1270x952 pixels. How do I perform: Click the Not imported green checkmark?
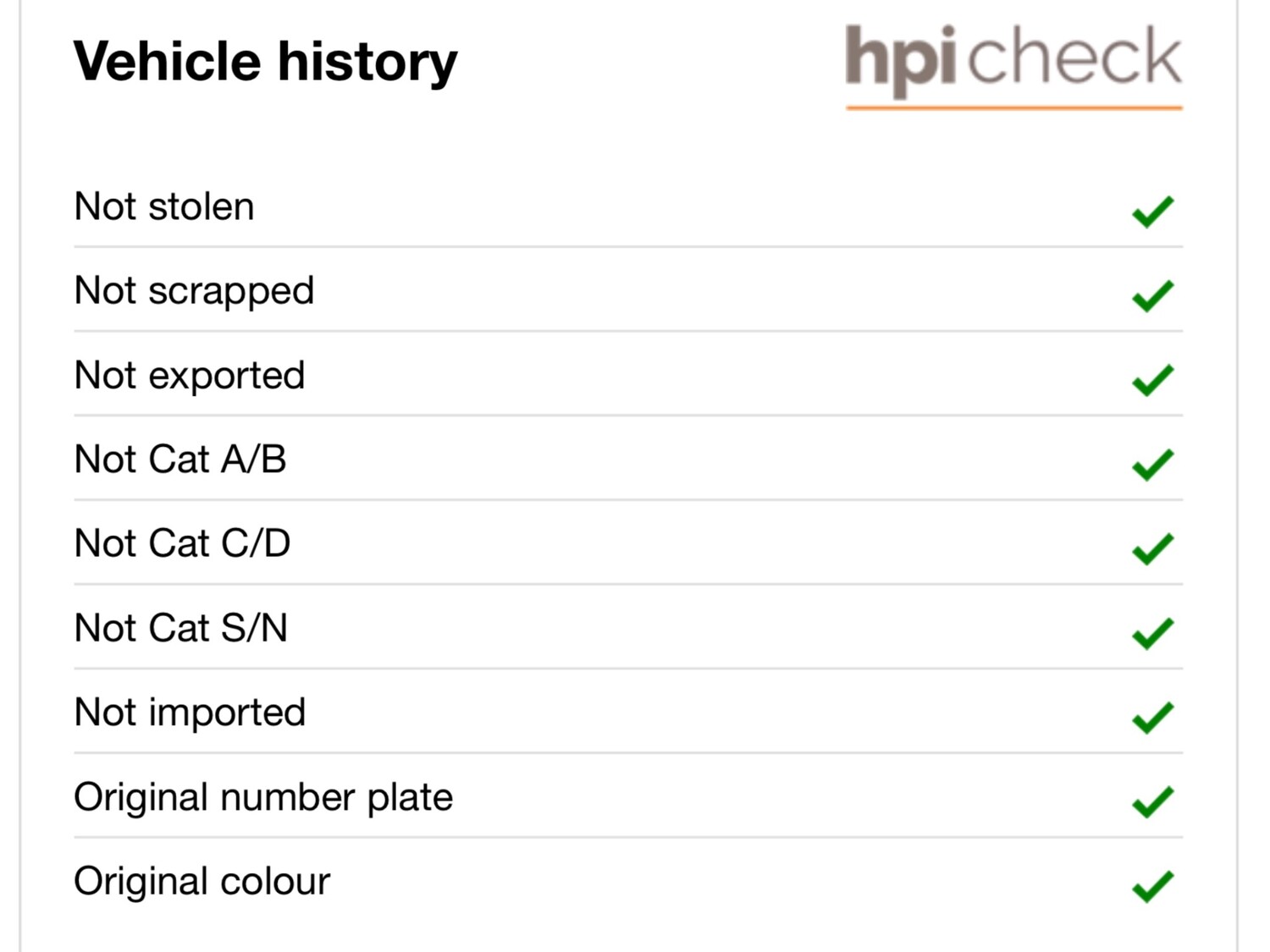click(1152, 718)
